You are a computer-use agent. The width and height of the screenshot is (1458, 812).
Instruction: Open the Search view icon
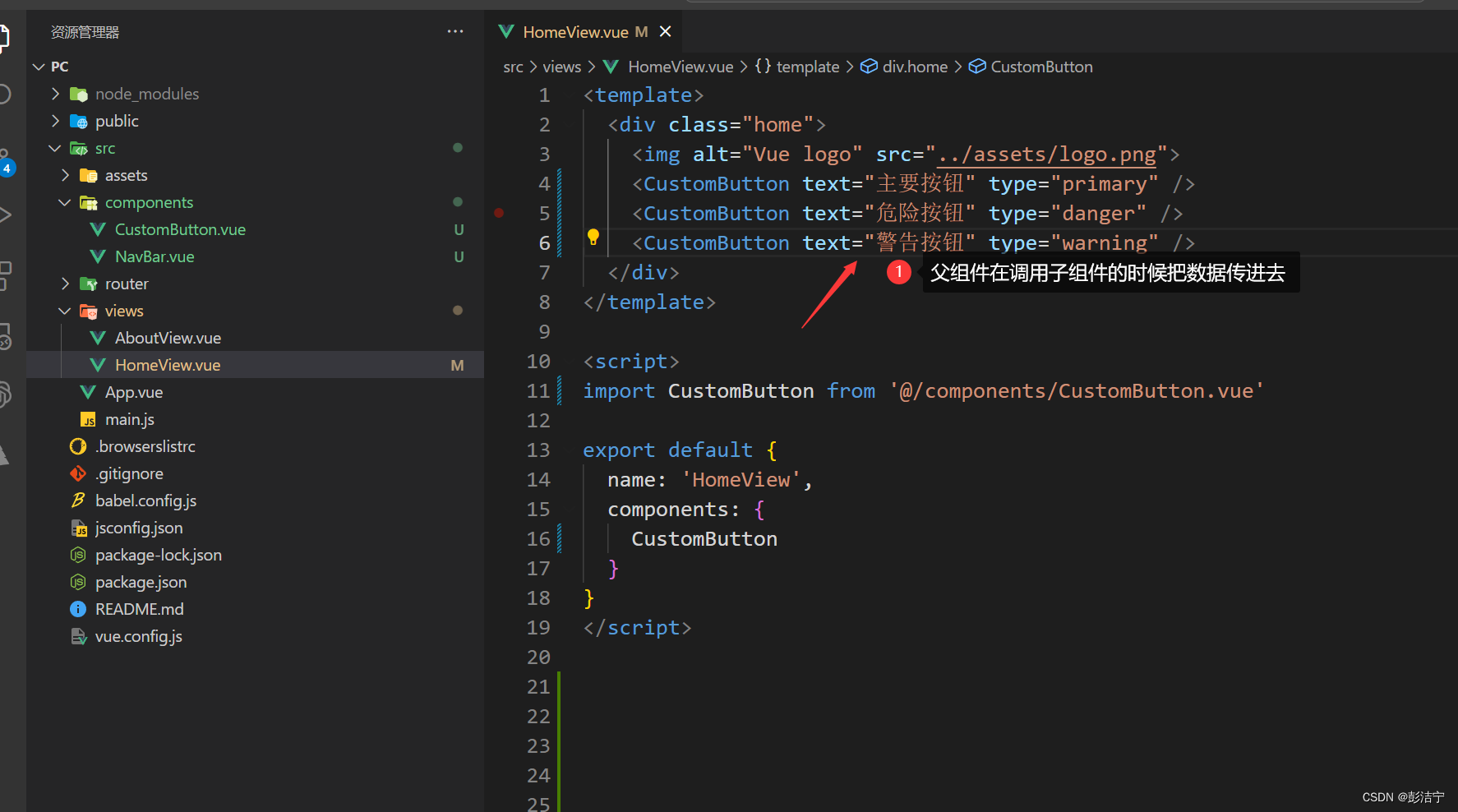click(x=5, y=93)
